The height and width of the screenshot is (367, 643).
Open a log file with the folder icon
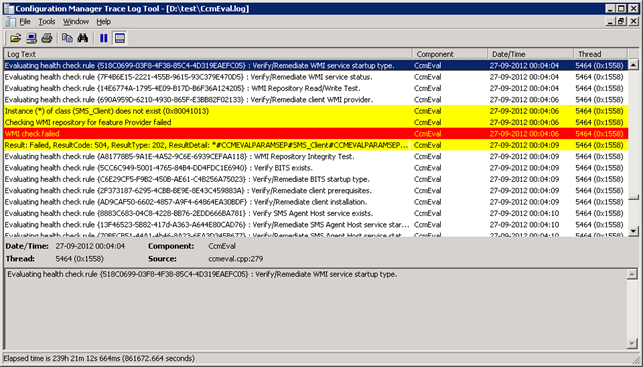[16, 38]
